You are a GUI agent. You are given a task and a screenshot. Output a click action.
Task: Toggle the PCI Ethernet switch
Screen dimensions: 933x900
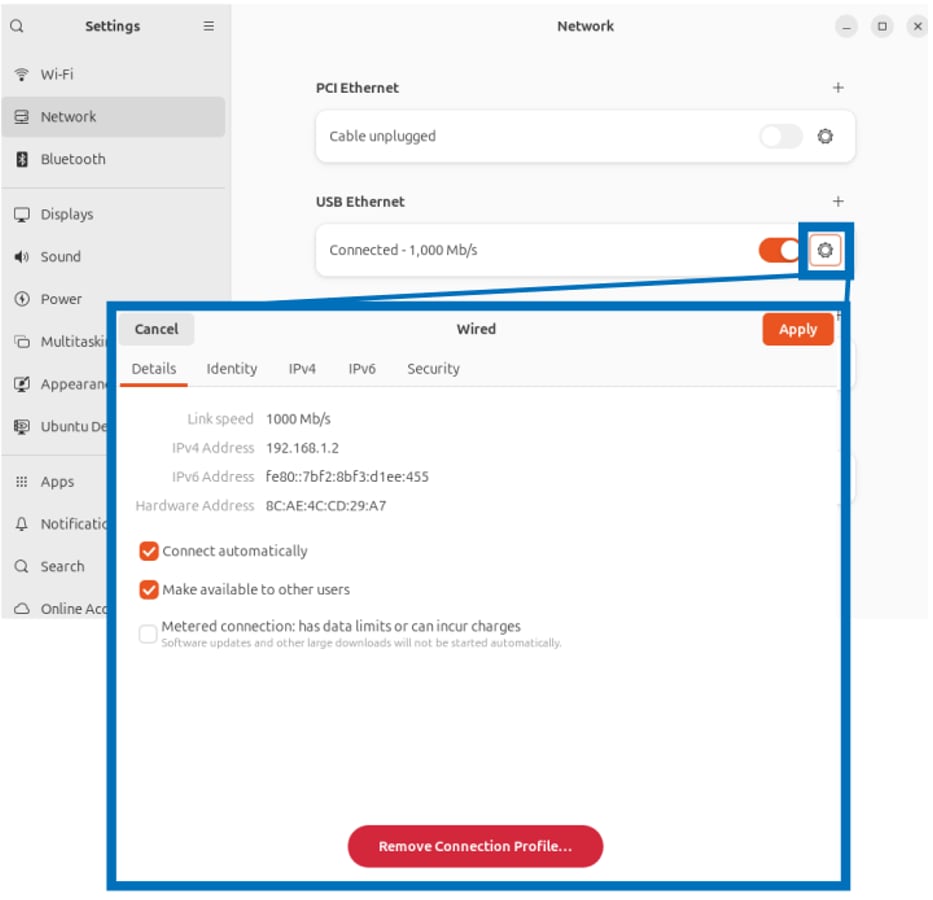780,137
